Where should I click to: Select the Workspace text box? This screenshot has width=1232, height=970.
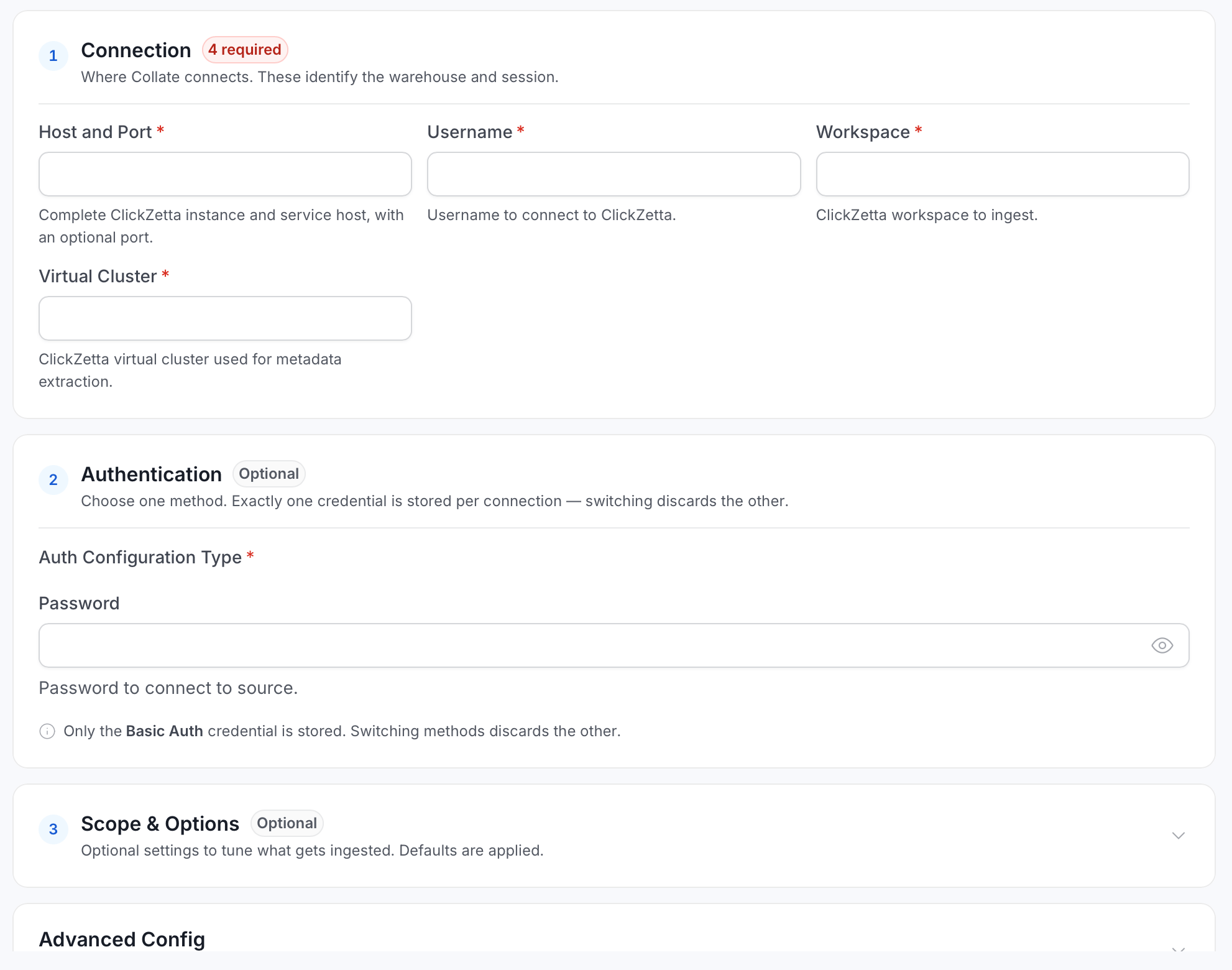tap(1002, 174)
